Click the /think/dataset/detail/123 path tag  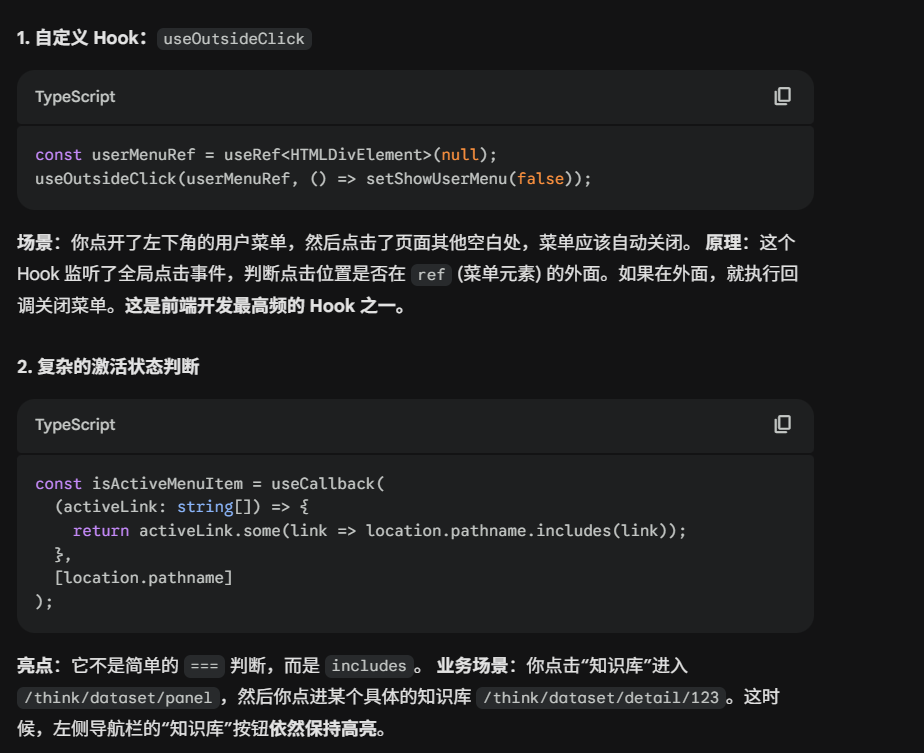pos(601,698)
